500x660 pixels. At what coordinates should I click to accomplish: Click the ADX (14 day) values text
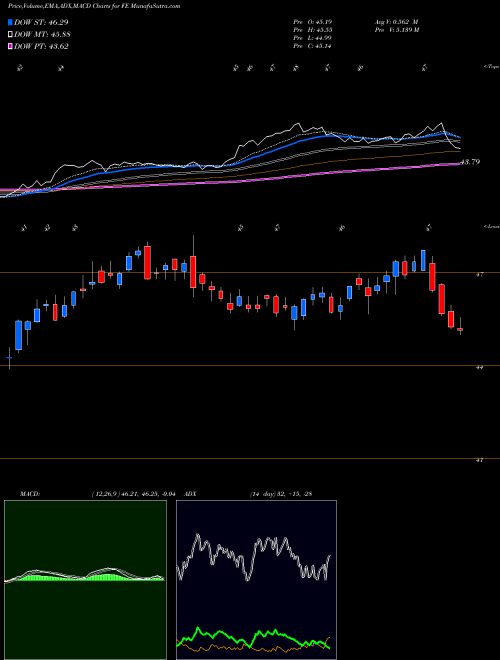281,494
